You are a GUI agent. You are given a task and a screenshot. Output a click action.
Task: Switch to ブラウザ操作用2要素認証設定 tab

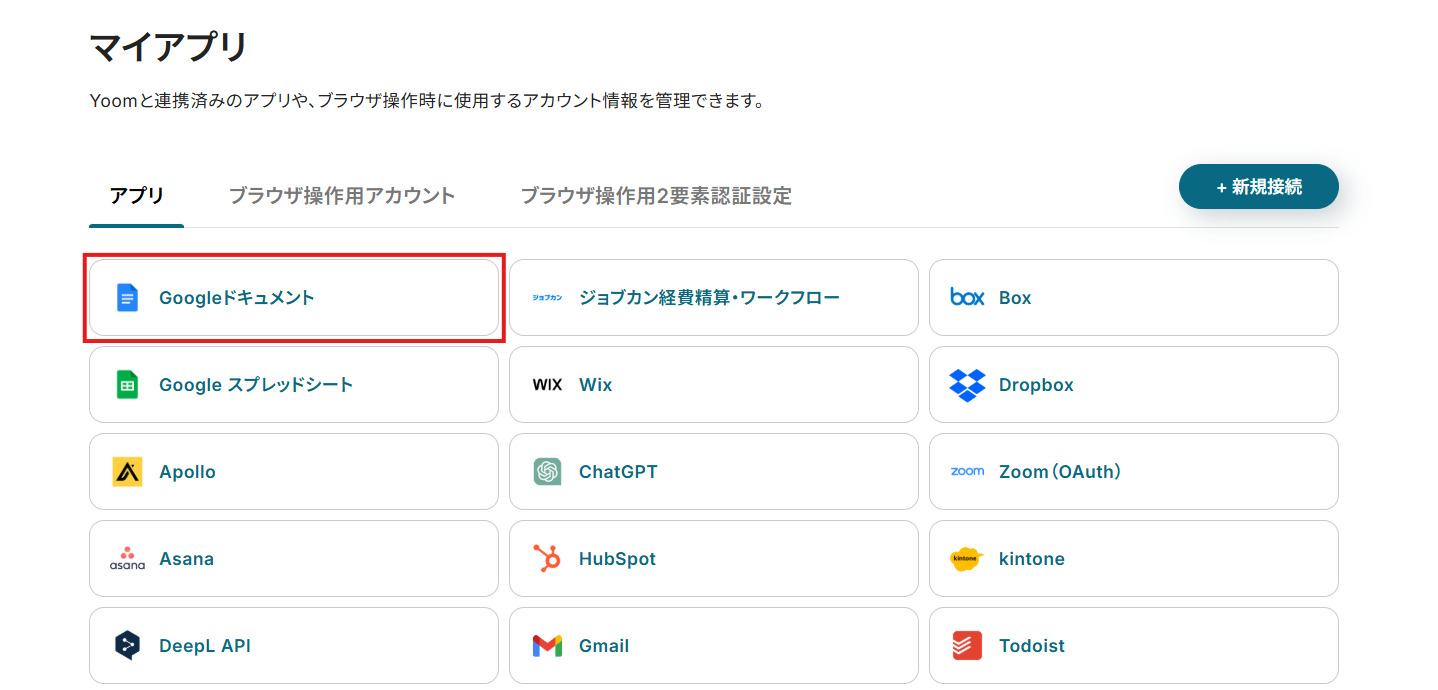656,196
